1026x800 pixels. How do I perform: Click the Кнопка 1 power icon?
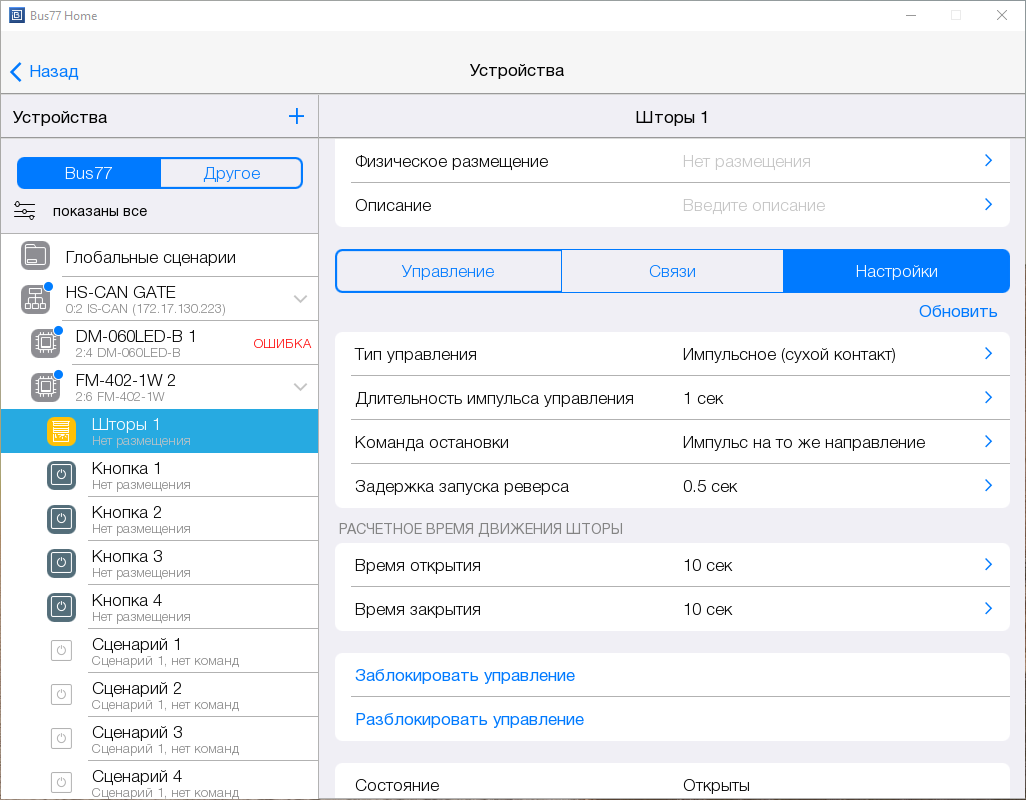[61, 475]
